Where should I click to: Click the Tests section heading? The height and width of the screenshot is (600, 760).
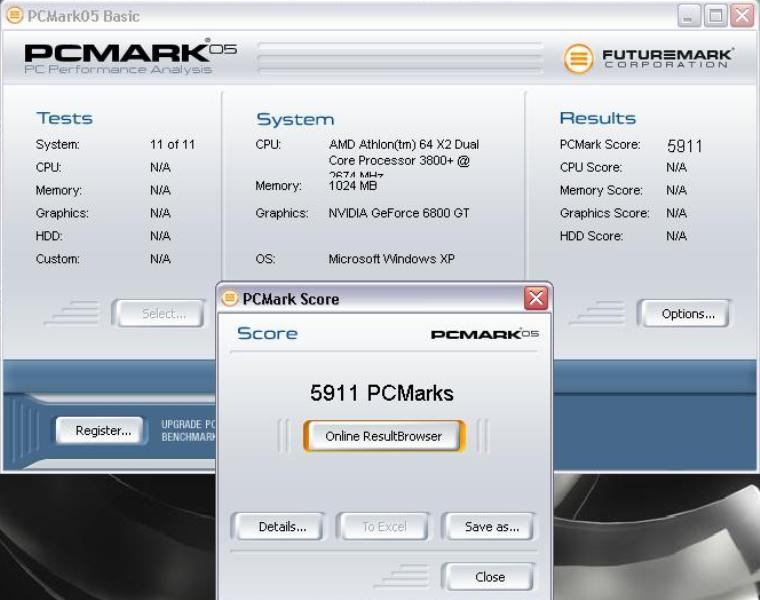click(64, 118)
